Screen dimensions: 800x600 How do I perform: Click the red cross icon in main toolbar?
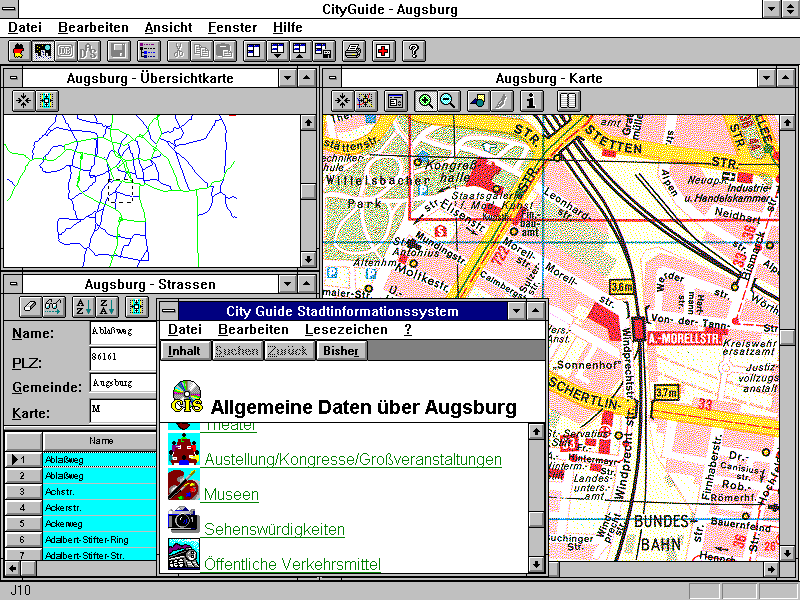pyautogui.click(x=383, y=51)
